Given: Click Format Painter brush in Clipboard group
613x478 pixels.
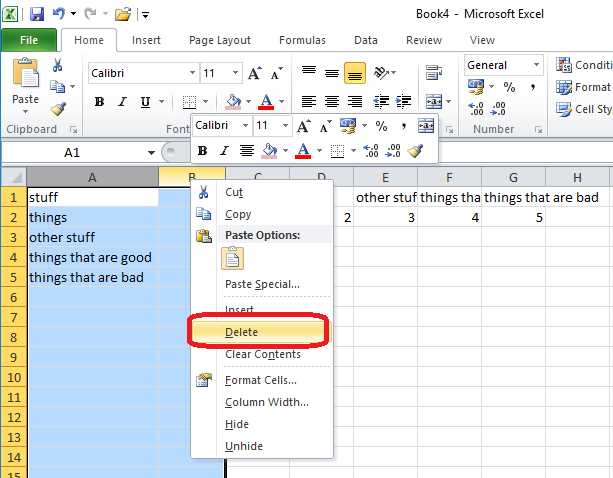Looking at the screenshot, I should tap(58, 109).
